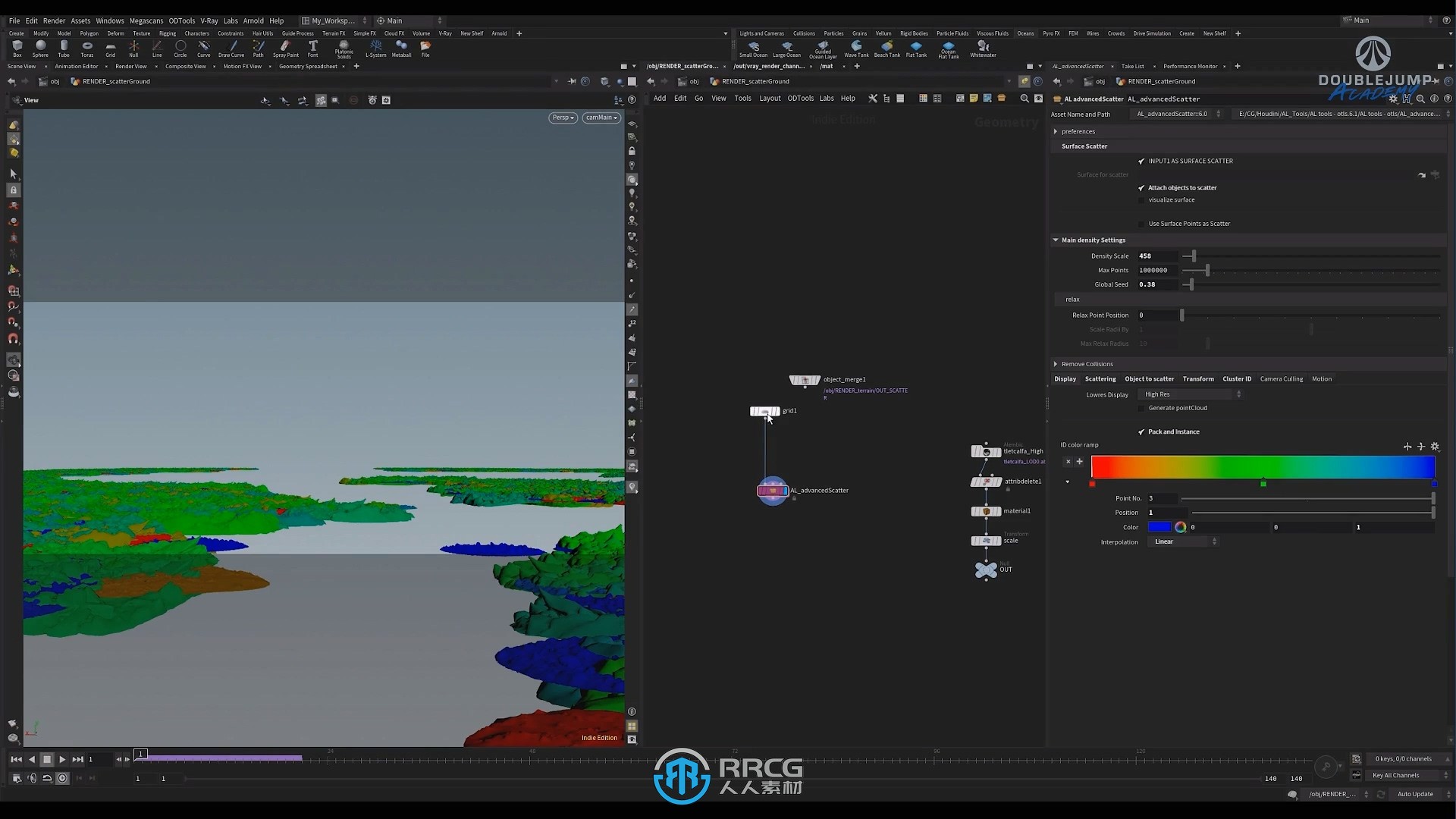Open Key All Channels dropdown

pyautogui.click(x=1409, y=775)
